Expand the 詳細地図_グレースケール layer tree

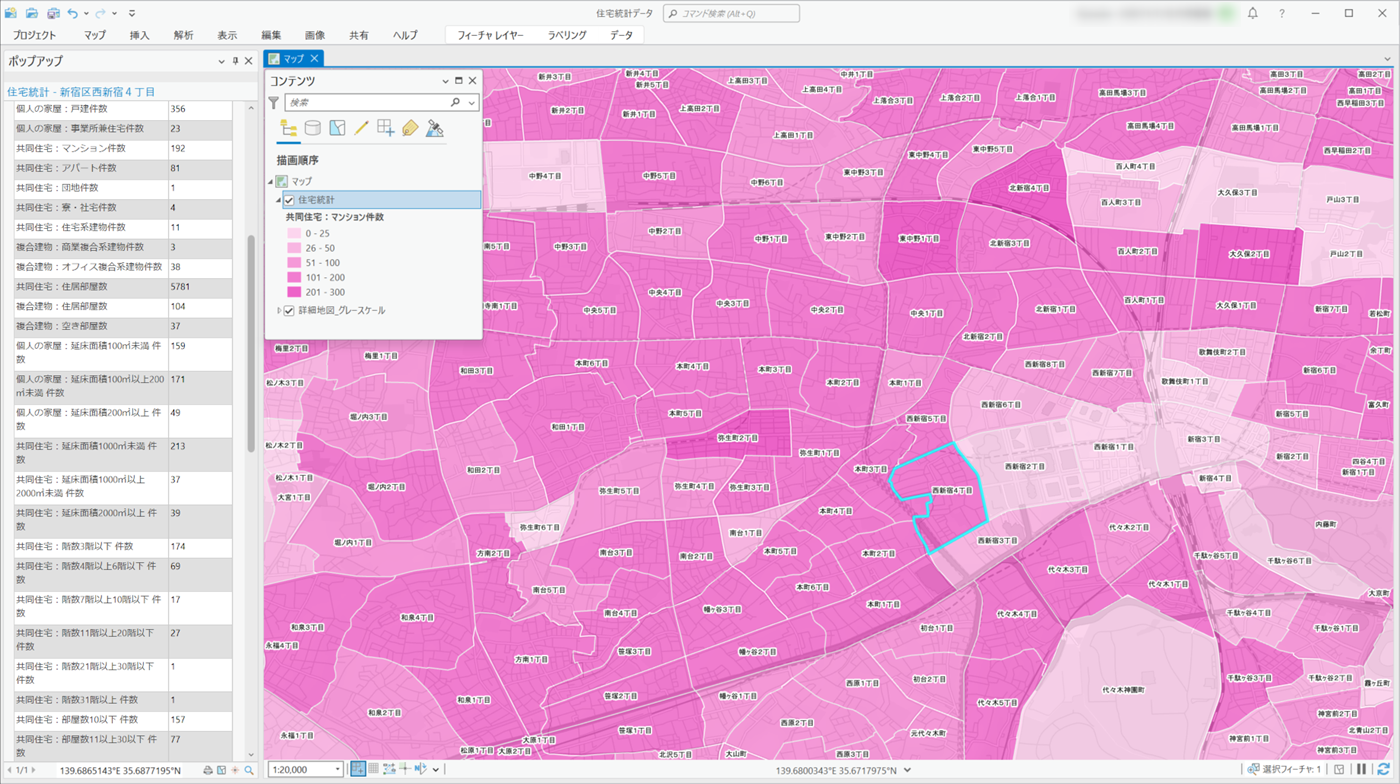point(279,311)
